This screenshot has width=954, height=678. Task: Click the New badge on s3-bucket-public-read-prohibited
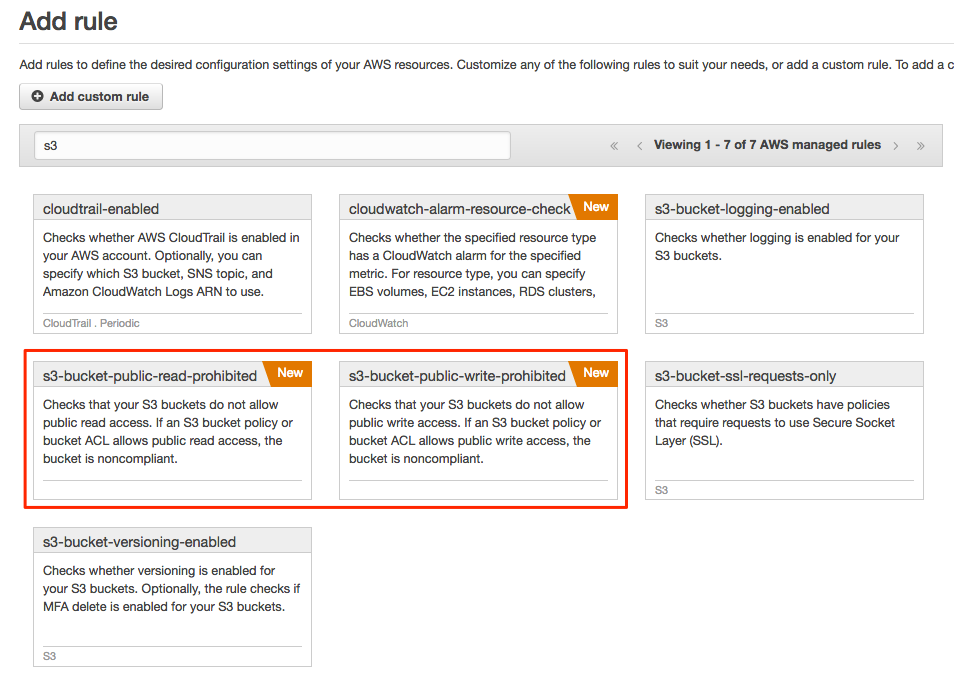[x=288, y=373]
